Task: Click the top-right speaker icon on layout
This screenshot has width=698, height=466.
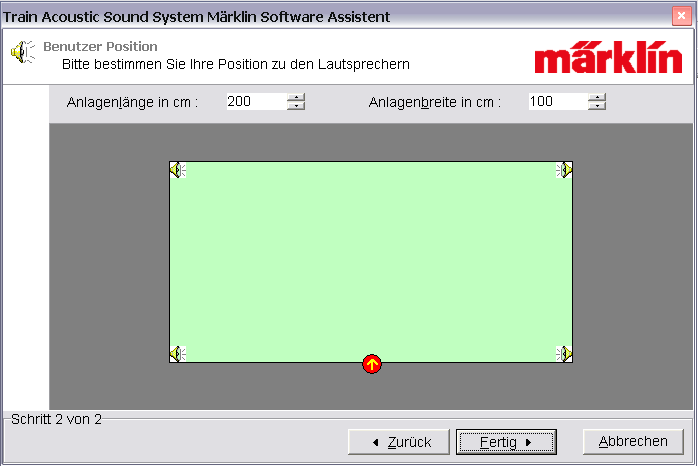Action: (565, 170)
